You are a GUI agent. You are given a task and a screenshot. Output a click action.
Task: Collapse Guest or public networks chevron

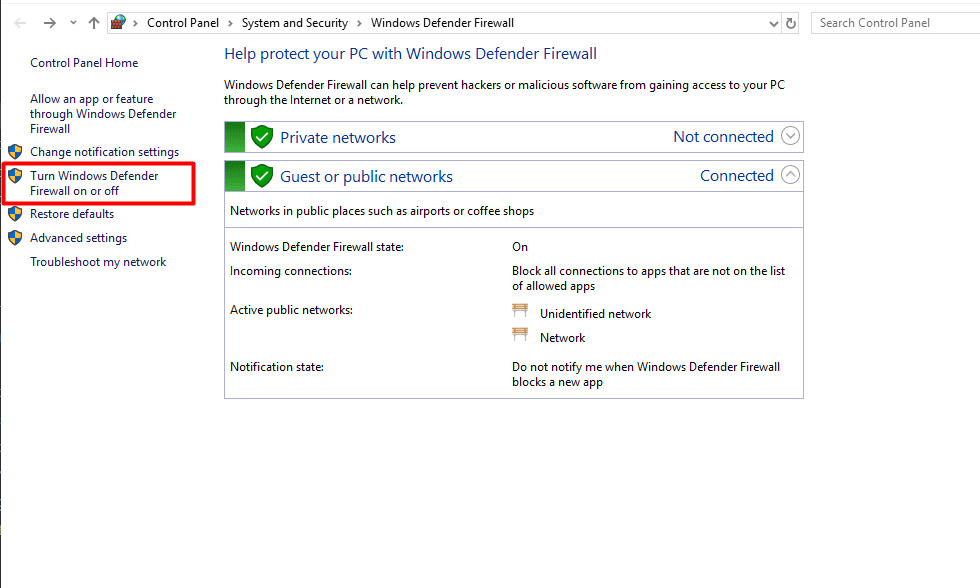(x=790, y=174)
